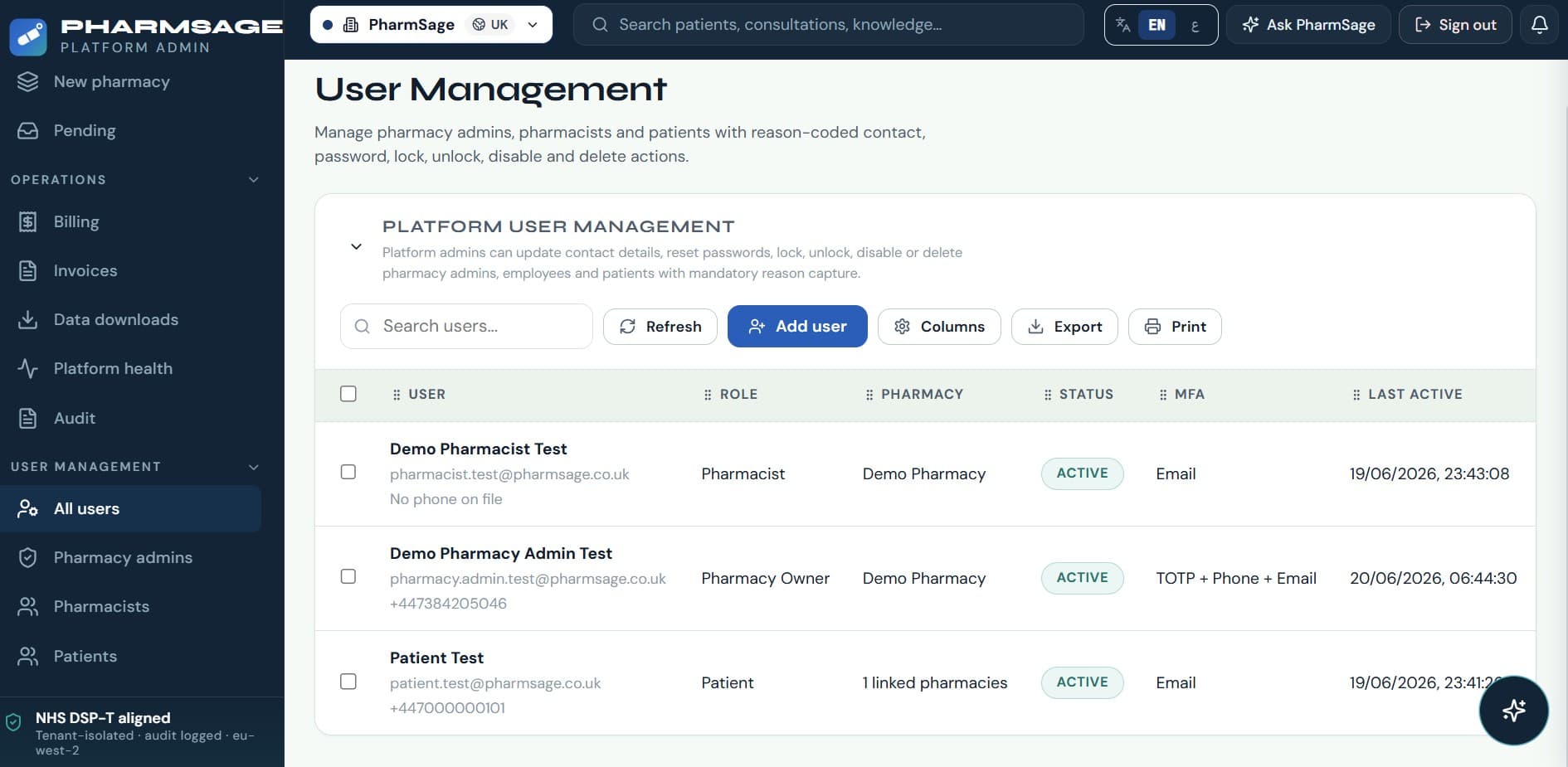
Task: Focus the global search patients field
Action: (828, 25)
